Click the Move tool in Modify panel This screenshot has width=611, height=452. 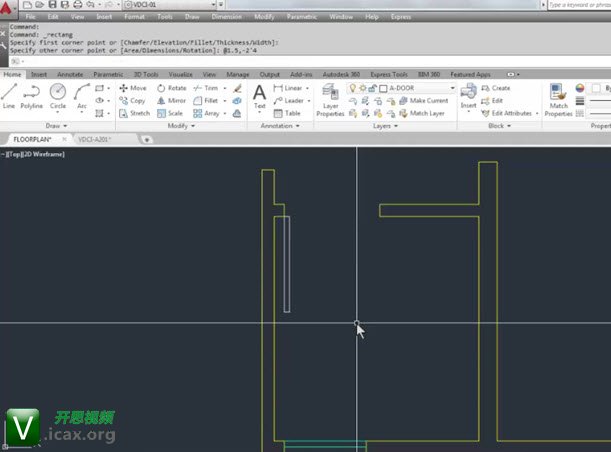tap(132, 88)
